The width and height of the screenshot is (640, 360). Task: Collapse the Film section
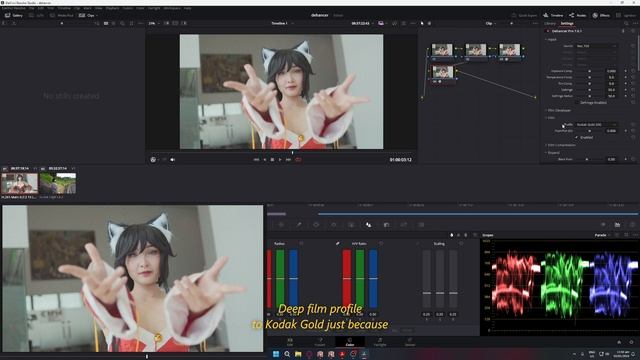click(x=550, y=118)
